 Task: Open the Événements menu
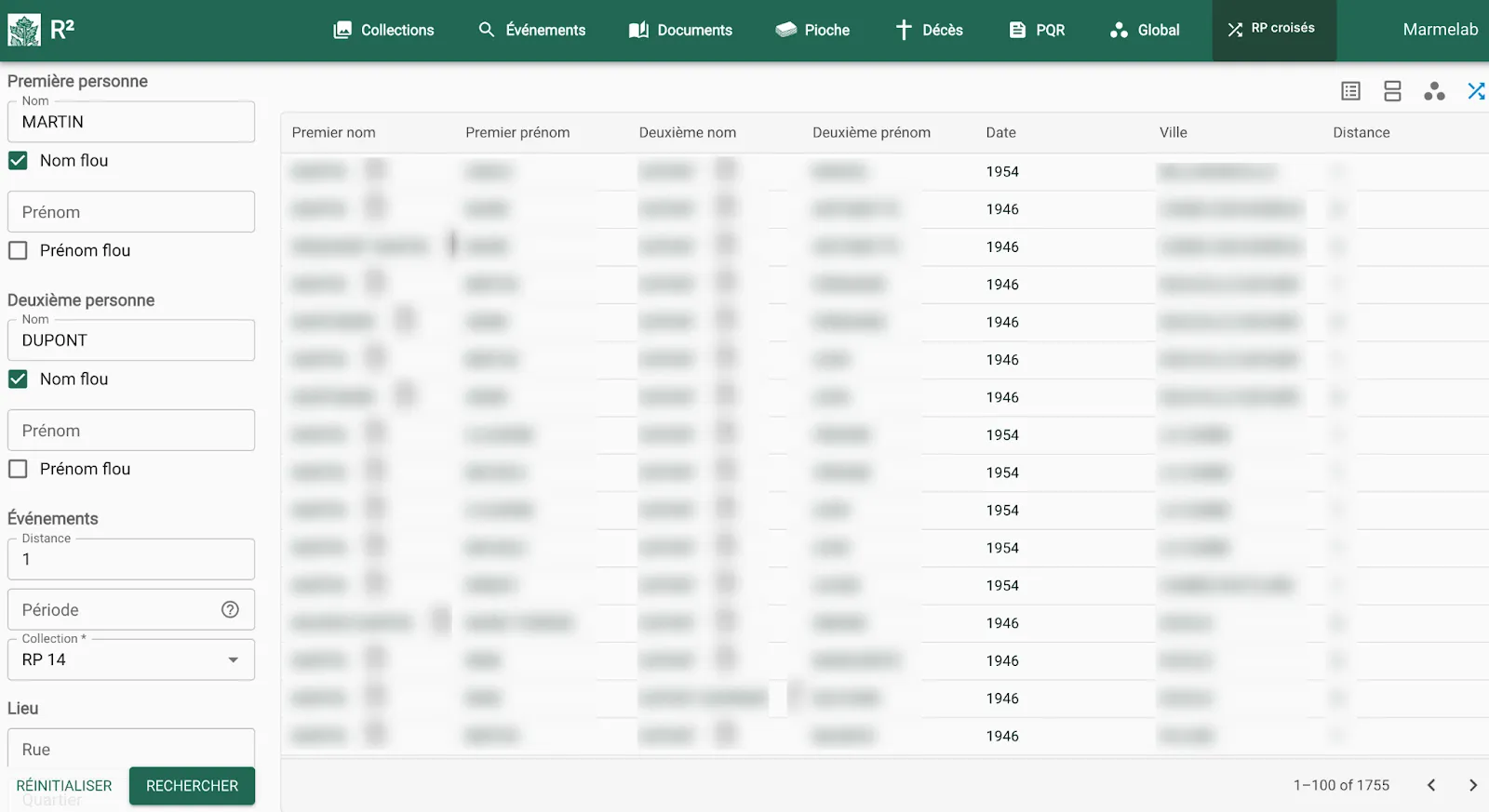(532, 30)
